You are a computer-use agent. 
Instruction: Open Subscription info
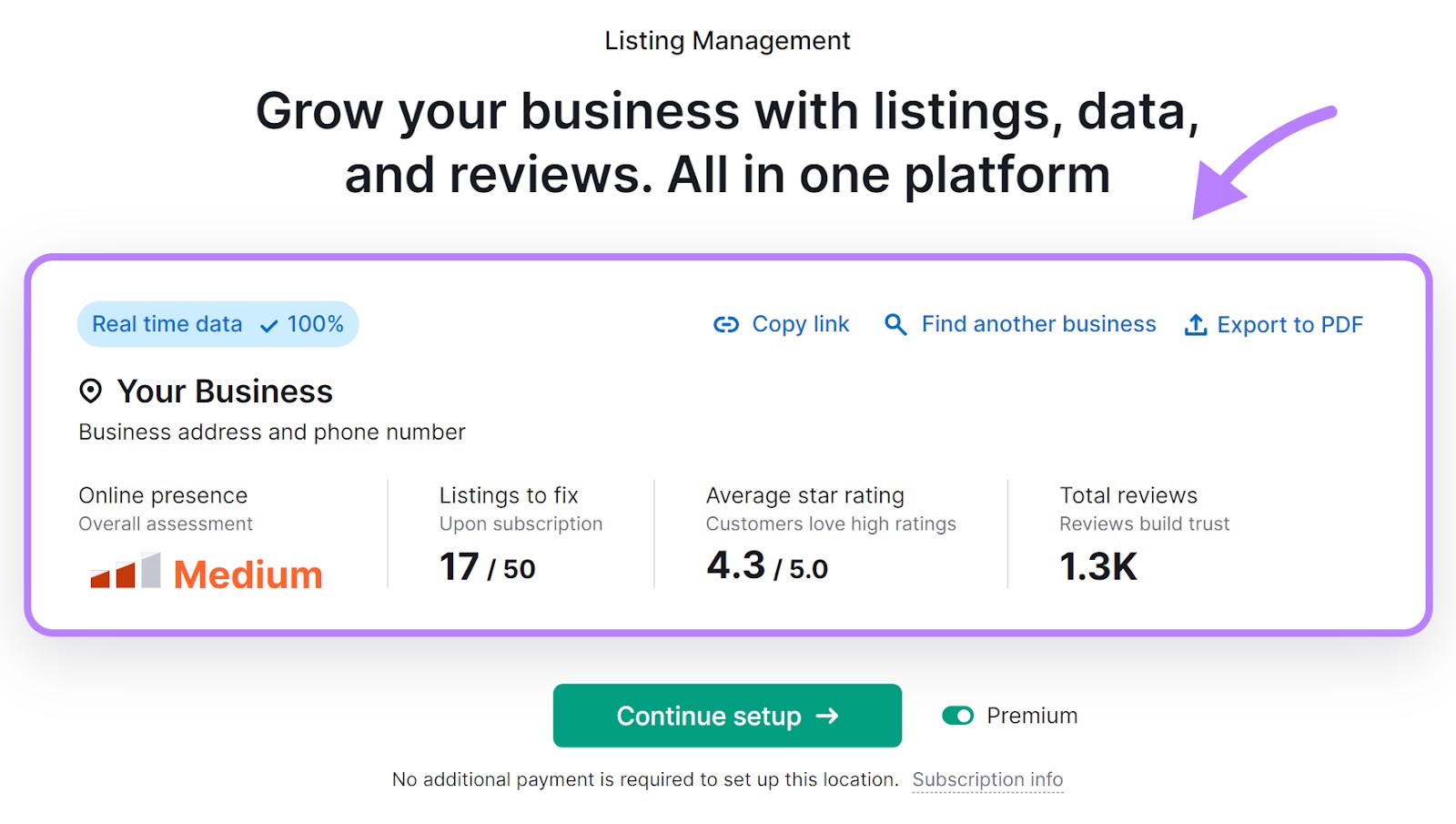coord(987,779)
